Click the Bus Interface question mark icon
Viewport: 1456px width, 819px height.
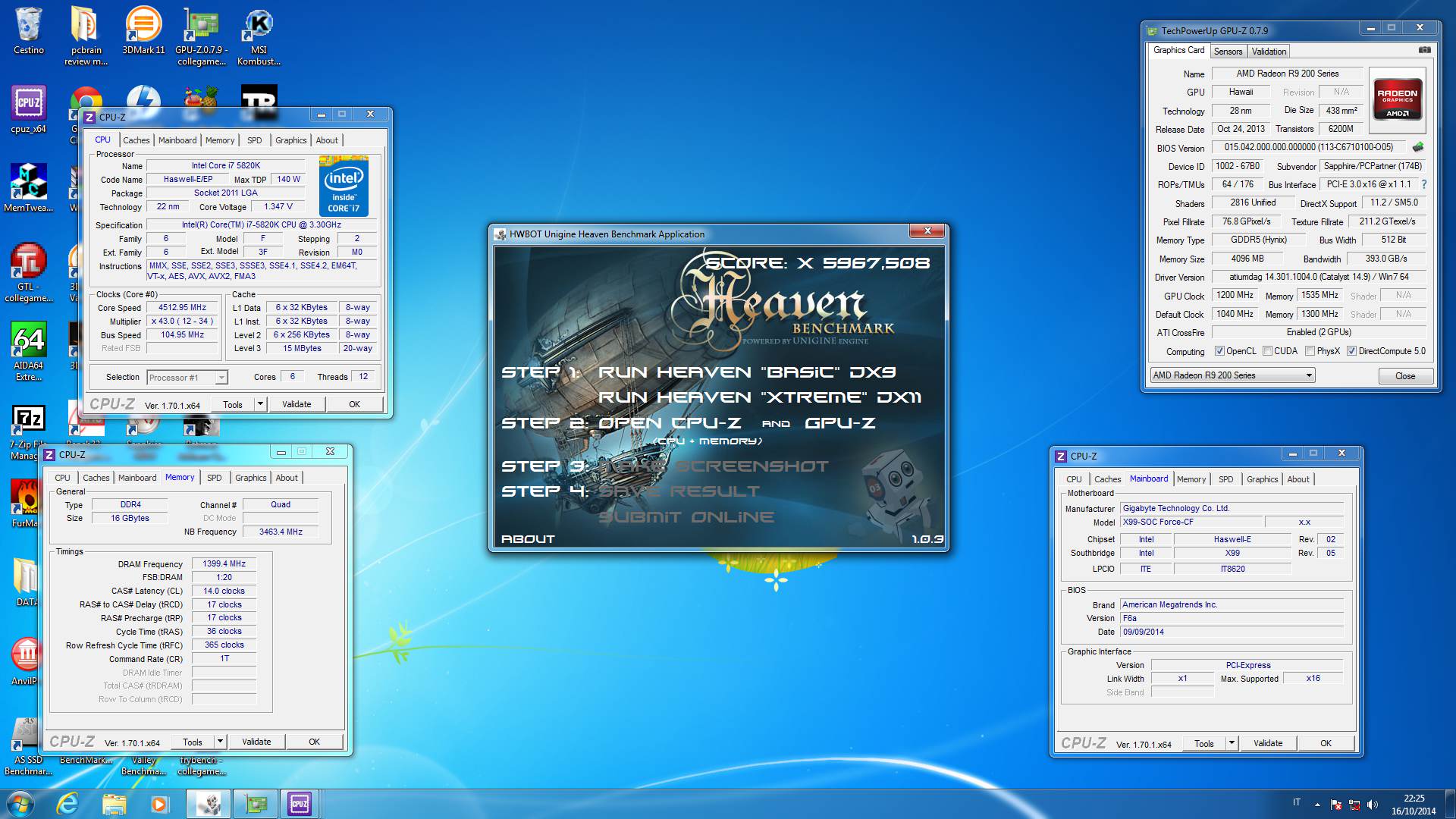tap(1423, 184)
